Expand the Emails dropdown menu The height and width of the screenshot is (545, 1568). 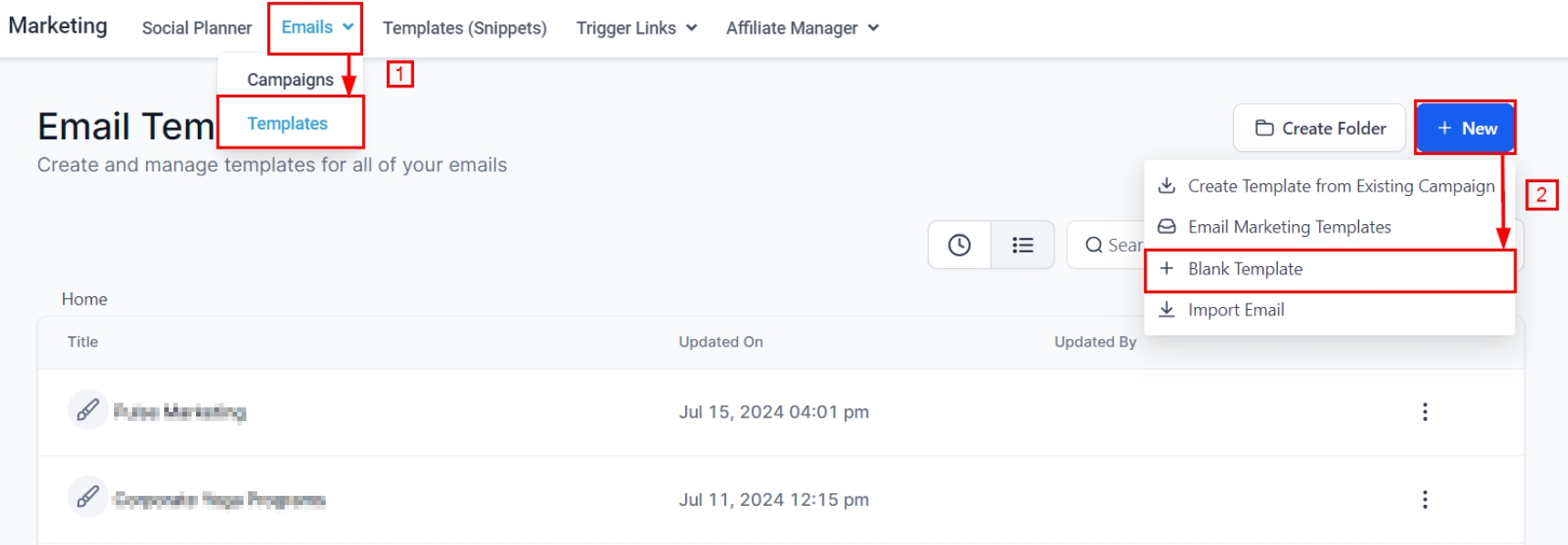(x=316, y=27)
